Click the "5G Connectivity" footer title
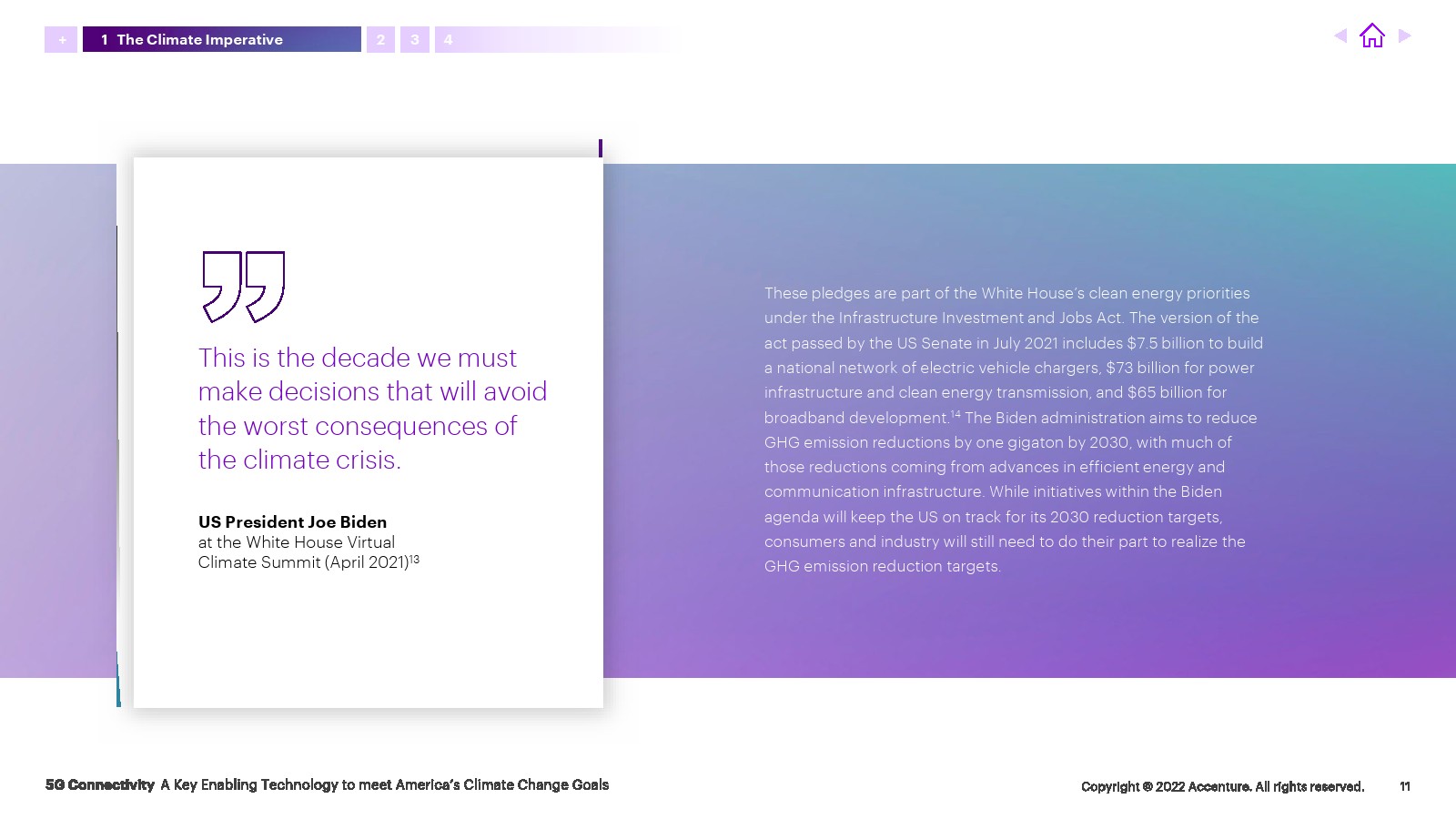The width and height of the screenshot is (1456, 819). (x=100, y=784)
